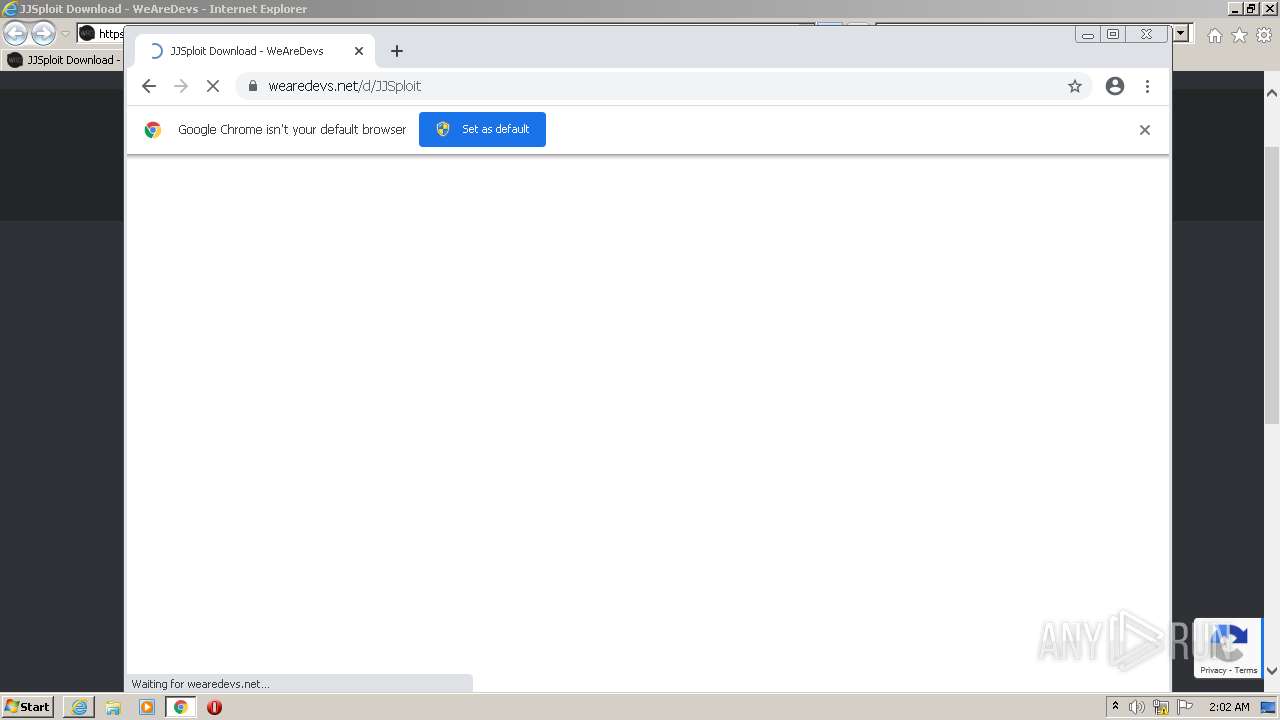Open the reCAPTCHA Privacy link
The width and height of the screenshot is (1280, 720).
1213,671
